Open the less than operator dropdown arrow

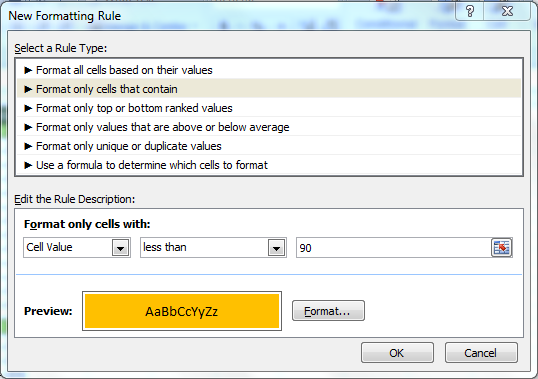coord(277,248)
